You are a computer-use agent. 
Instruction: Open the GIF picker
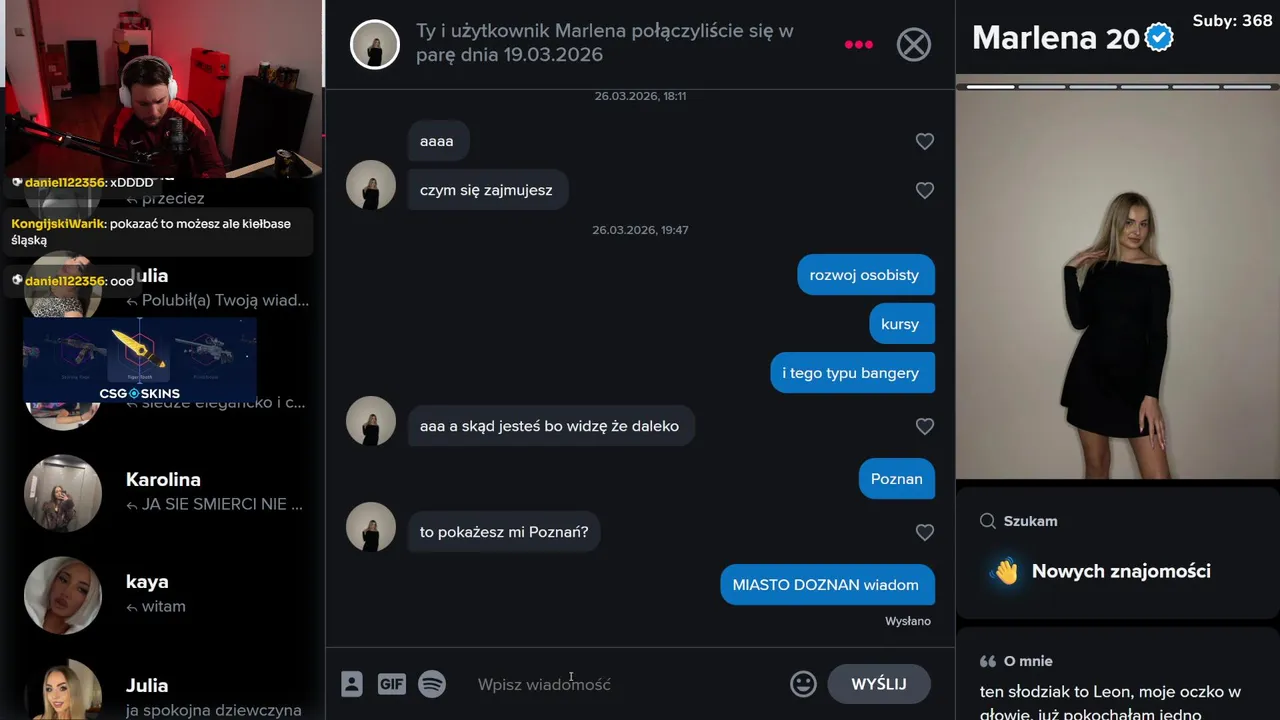tap(391, 684)
